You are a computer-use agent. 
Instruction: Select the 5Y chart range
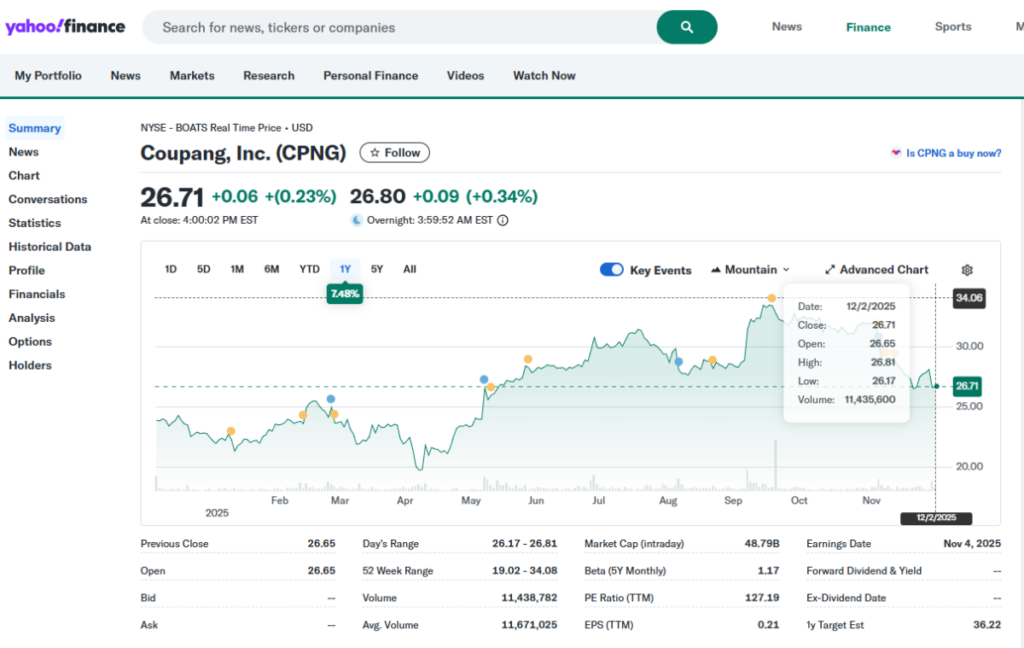pyautogui.click(x=377, y=269)
